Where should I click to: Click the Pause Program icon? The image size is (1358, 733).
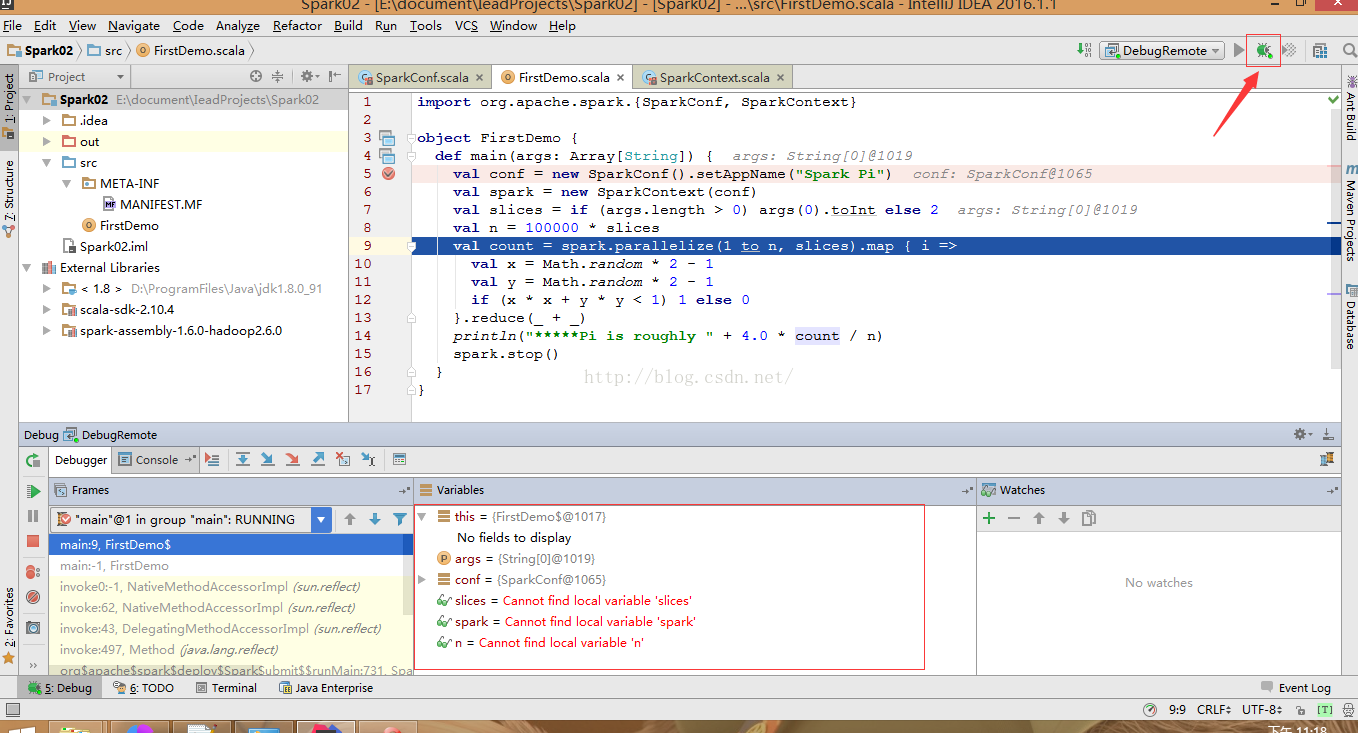[x=33, y=516]
